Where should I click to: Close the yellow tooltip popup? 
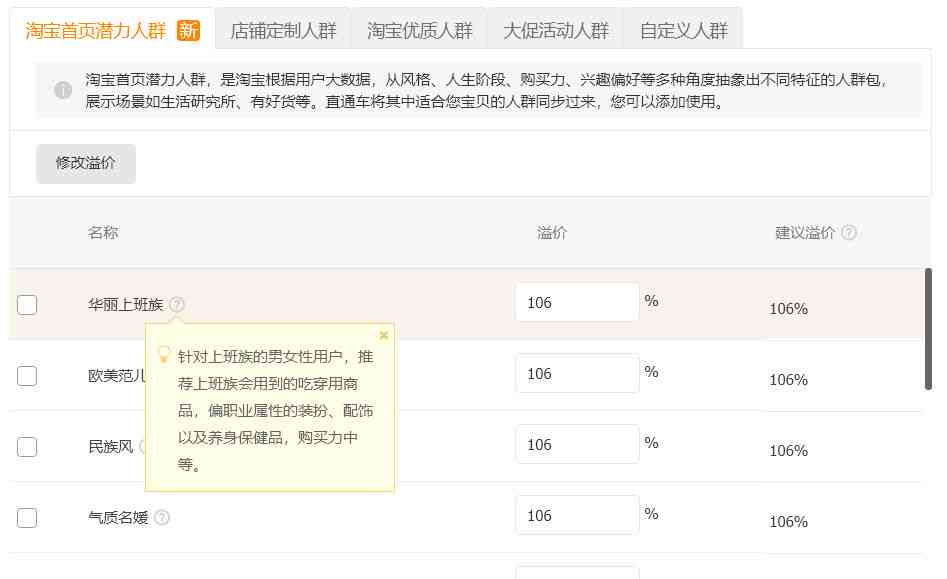pyautogui.click(x=384, y=335)
